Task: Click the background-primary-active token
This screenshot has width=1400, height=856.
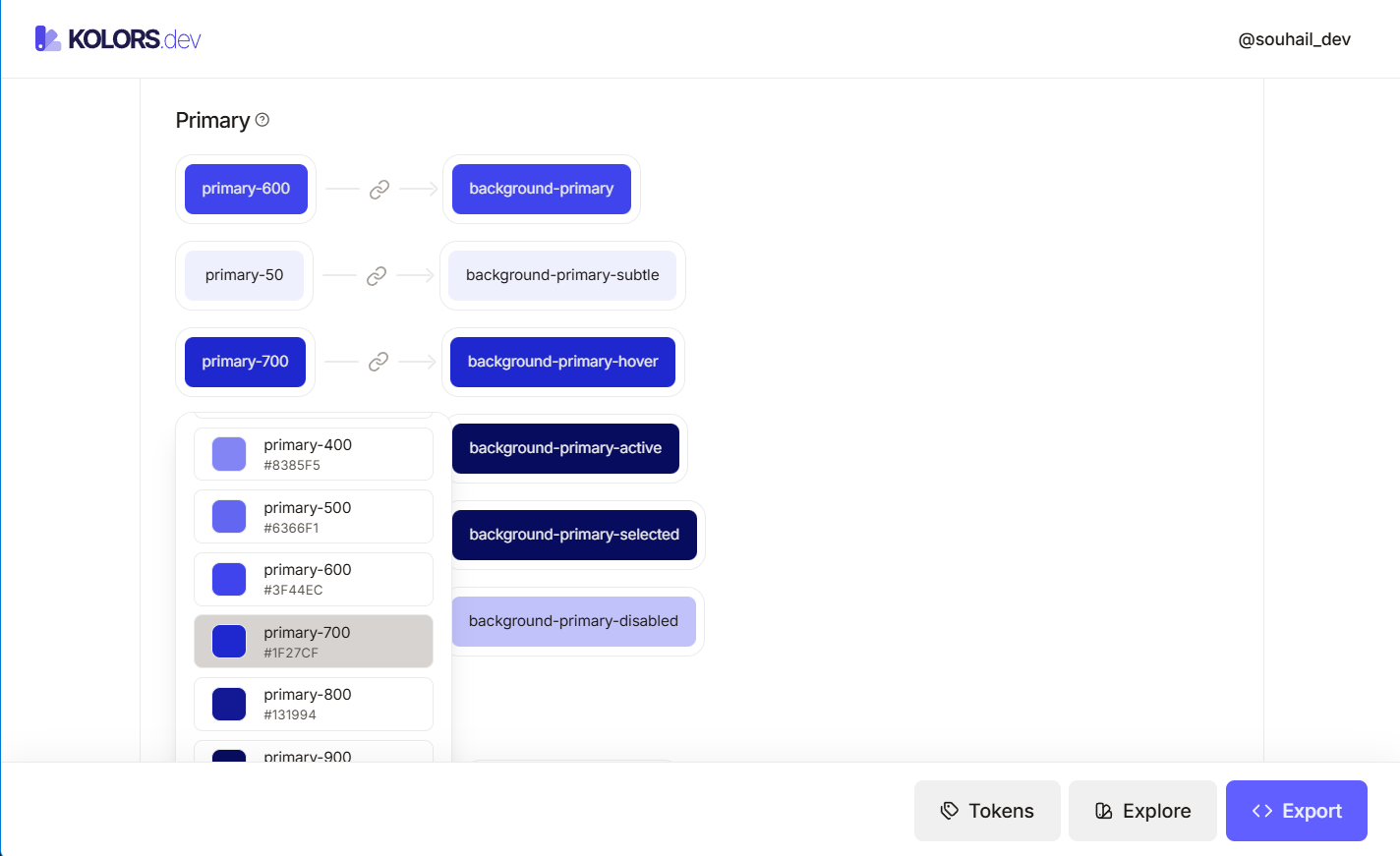Action: (565, 448)
